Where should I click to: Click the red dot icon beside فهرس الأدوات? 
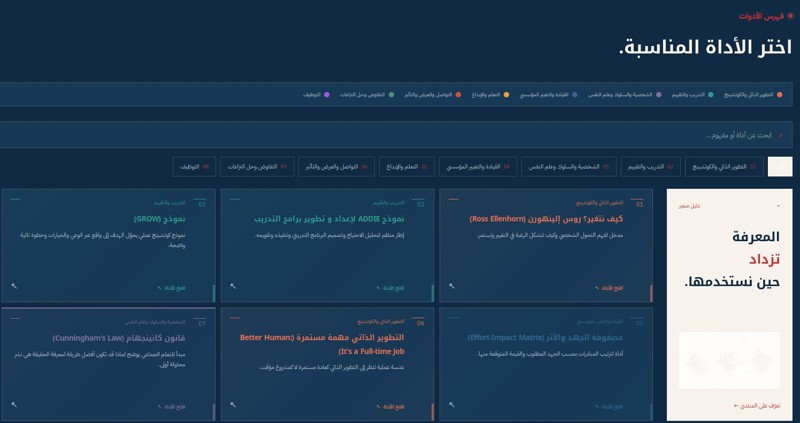click(790, 16)
